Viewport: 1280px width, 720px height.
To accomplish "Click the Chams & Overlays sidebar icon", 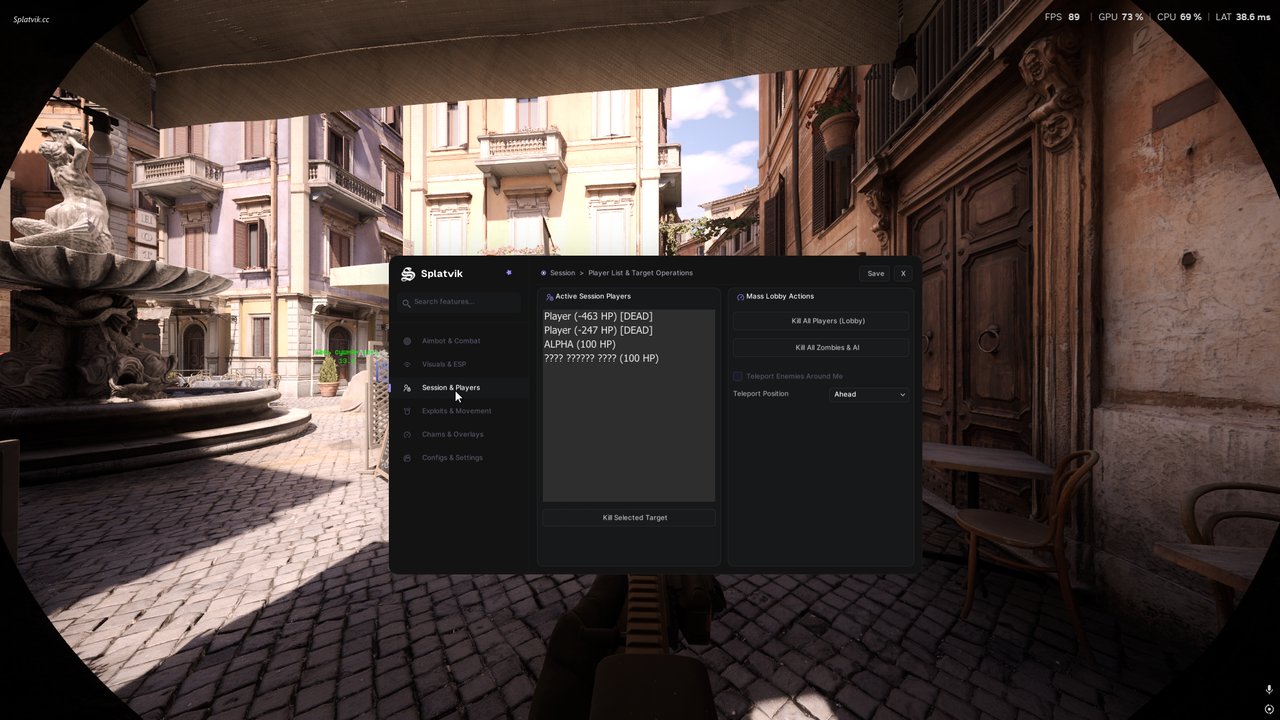I will point(407,434).
